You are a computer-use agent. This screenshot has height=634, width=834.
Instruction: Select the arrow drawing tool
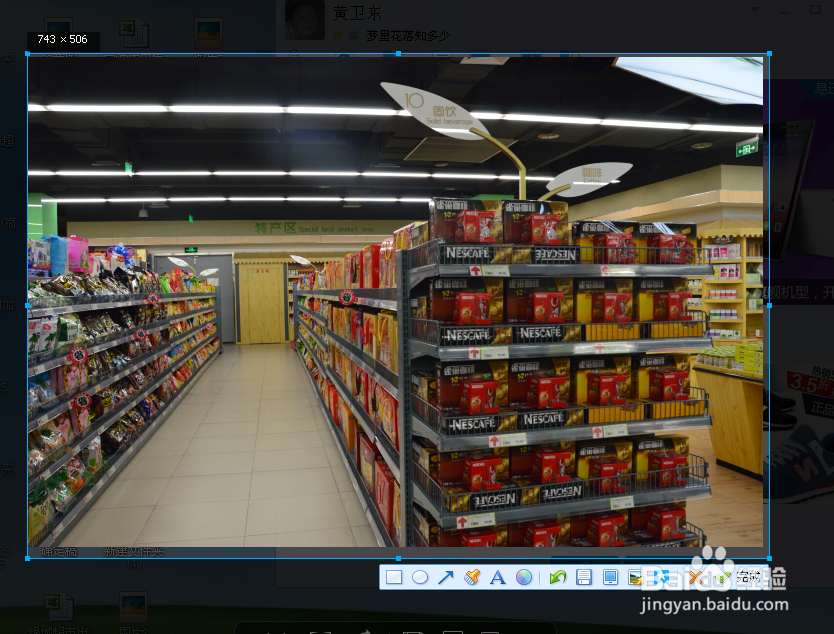tap(446, 577)
